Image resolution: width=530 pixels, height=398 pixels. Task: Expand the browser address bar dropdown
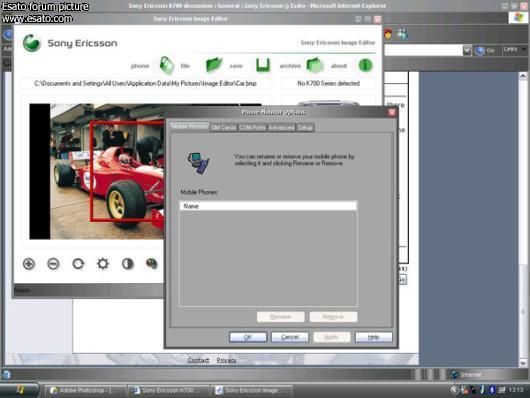467,50
